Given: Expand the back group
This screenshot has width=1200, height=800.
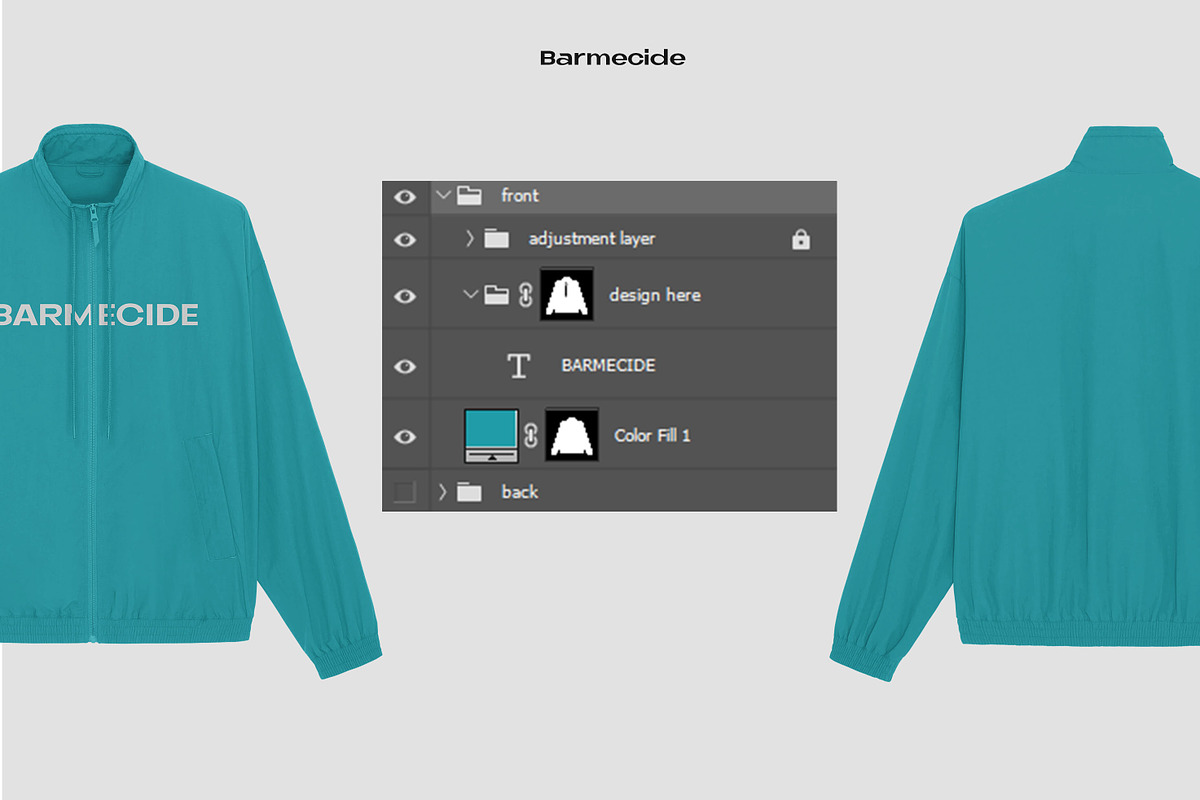Looking at the screenshot, I should [444, 492].
